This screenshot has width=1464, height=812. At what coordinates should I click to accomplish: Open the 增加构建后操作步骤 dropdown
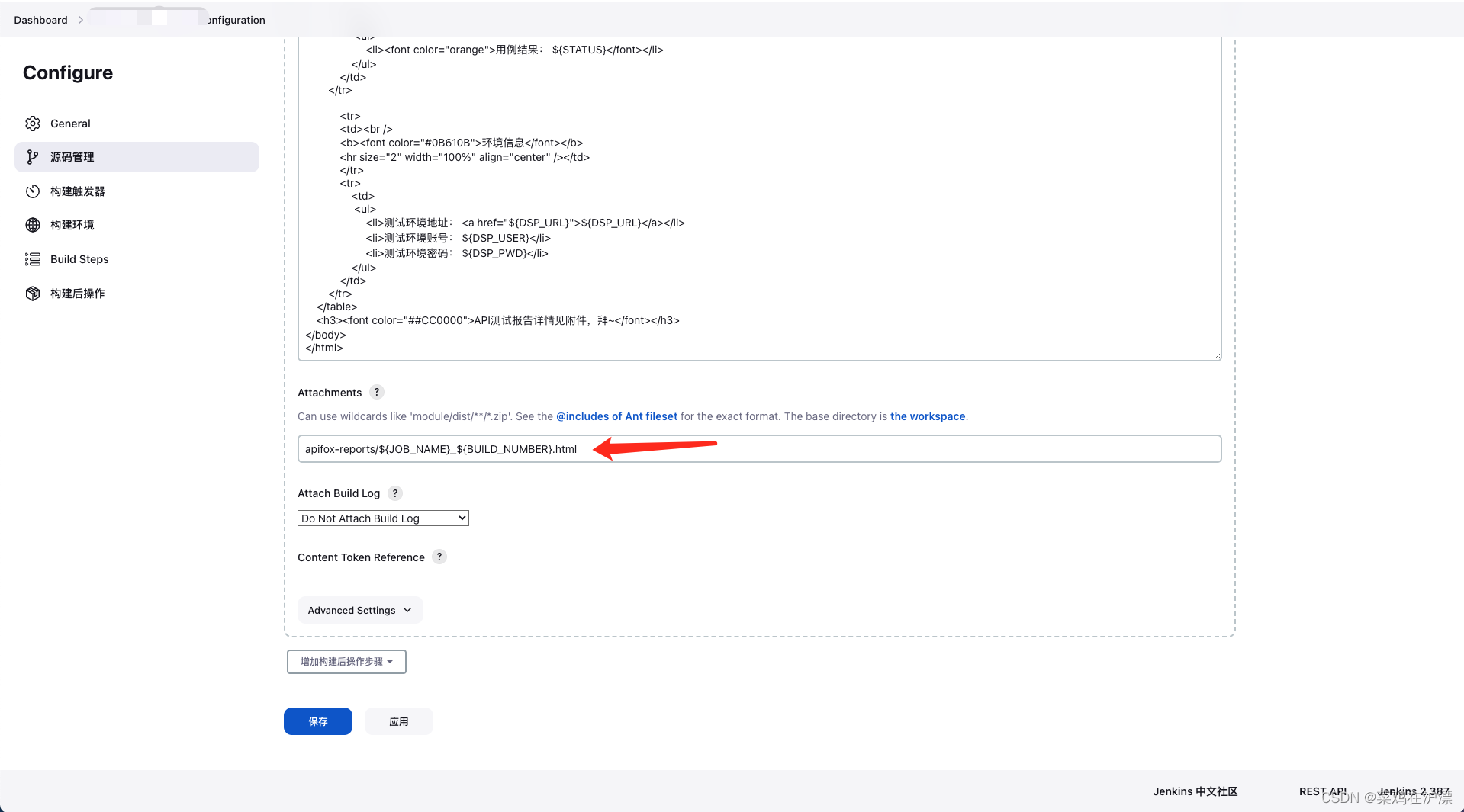click(346, 661)
